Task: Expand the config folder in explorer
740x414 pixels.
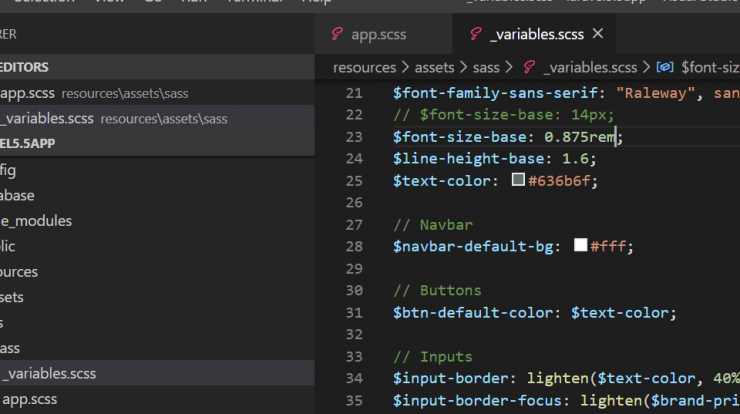Action: pos(157,170)
